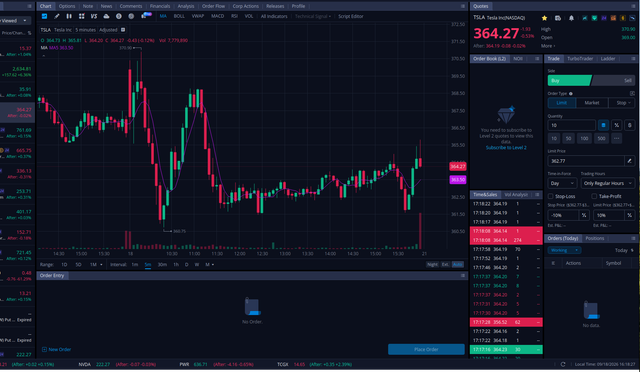
Task: Switch to the Vol Analysis tab
Action: [x=516, y=195]
